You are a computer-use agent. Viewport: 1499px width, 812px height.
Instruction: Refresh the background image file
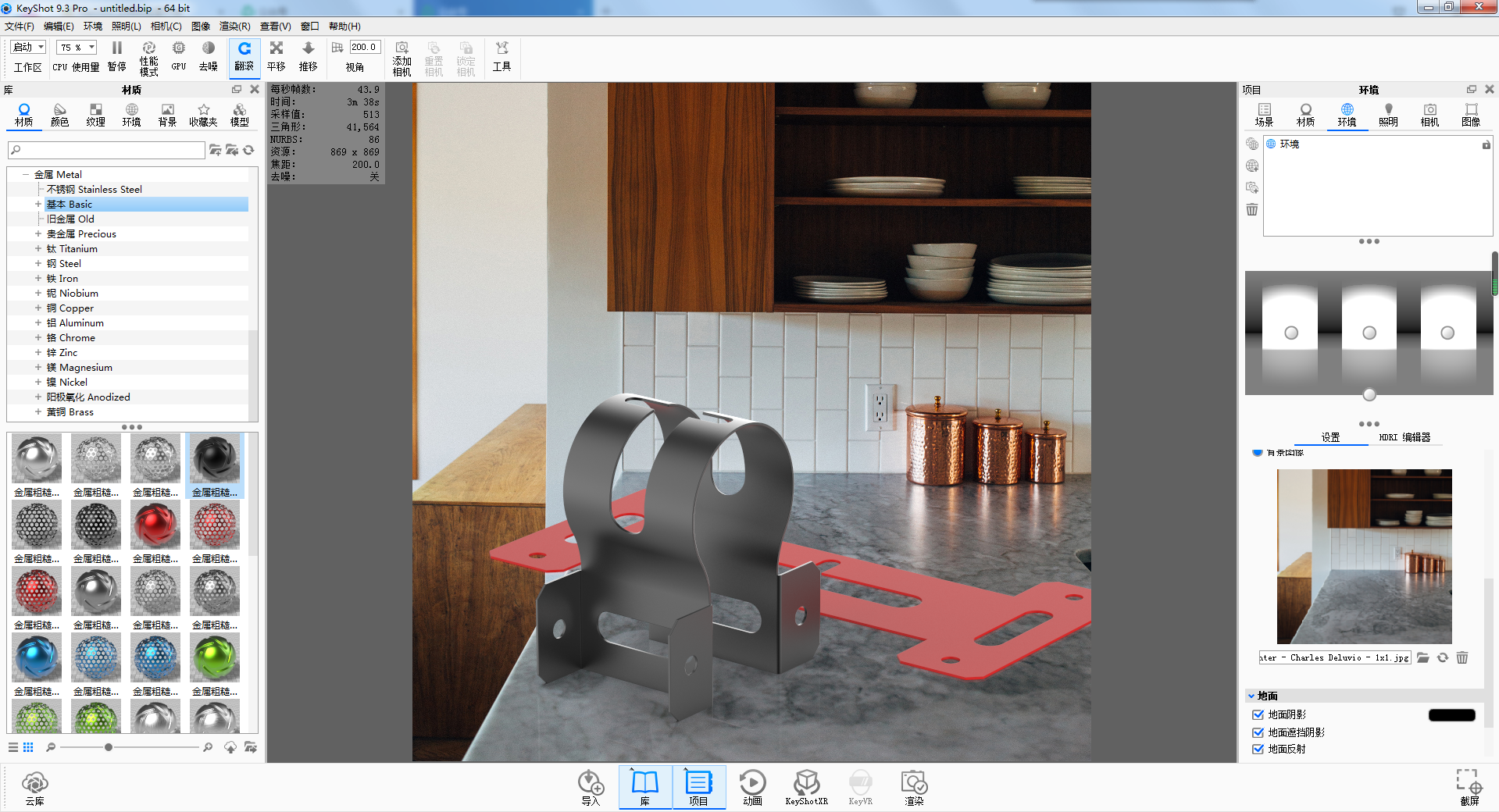pyautogui.click(x=1443, y=657)
